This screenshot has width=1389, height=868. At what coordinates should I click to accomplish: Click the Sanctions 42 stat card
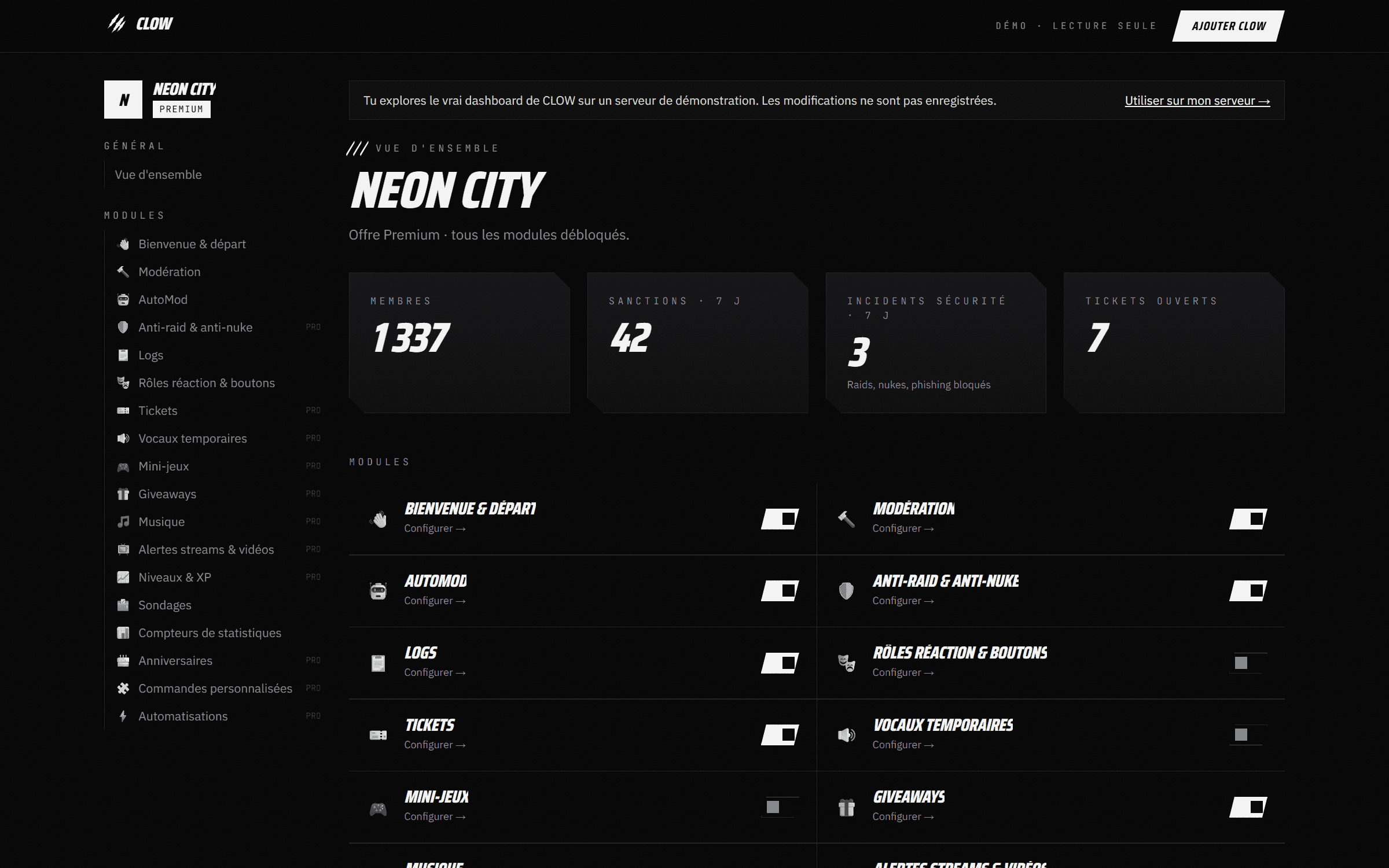pyautogui.click(x=698, y=343)
